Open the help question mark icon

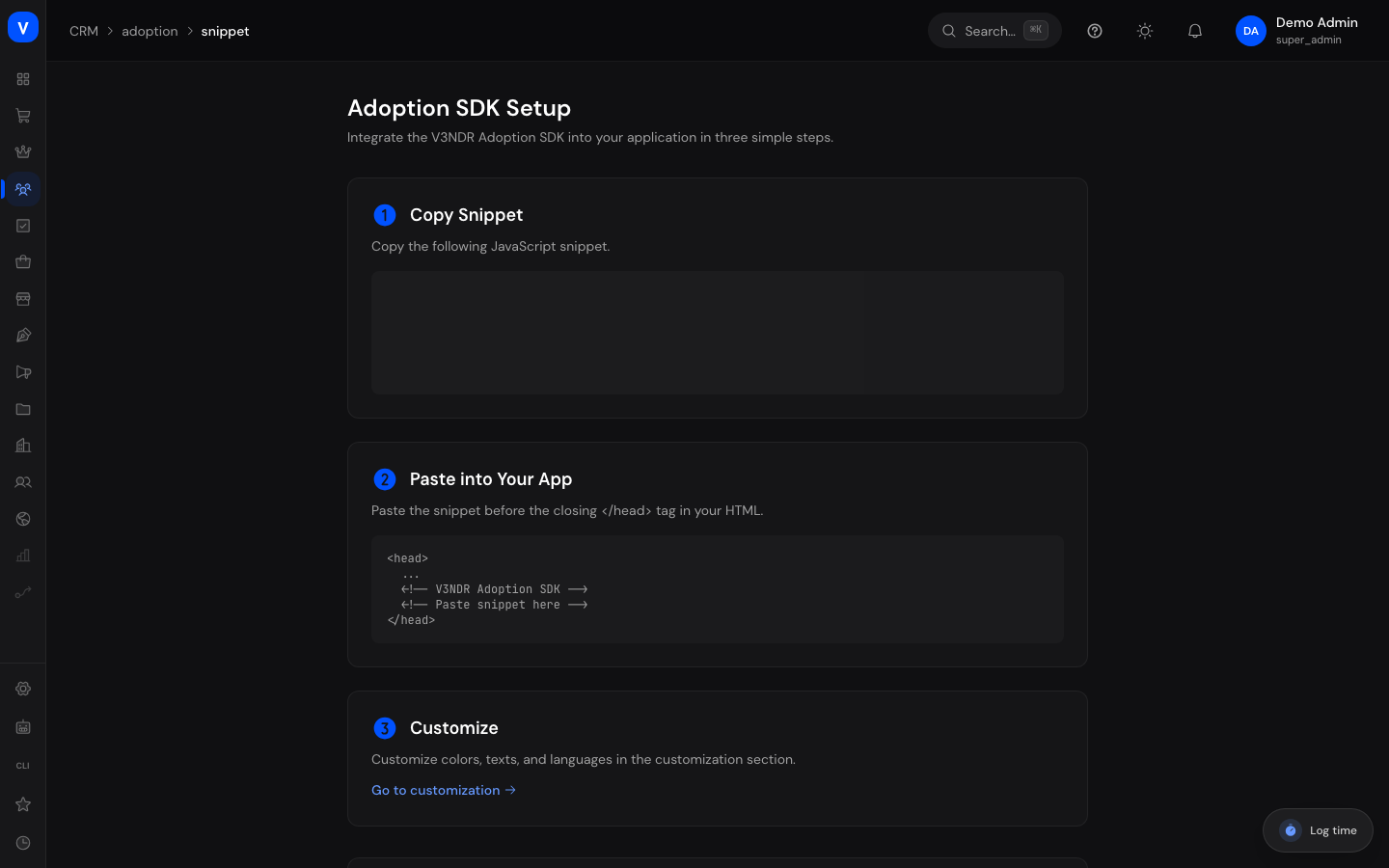click(1095, 31)
